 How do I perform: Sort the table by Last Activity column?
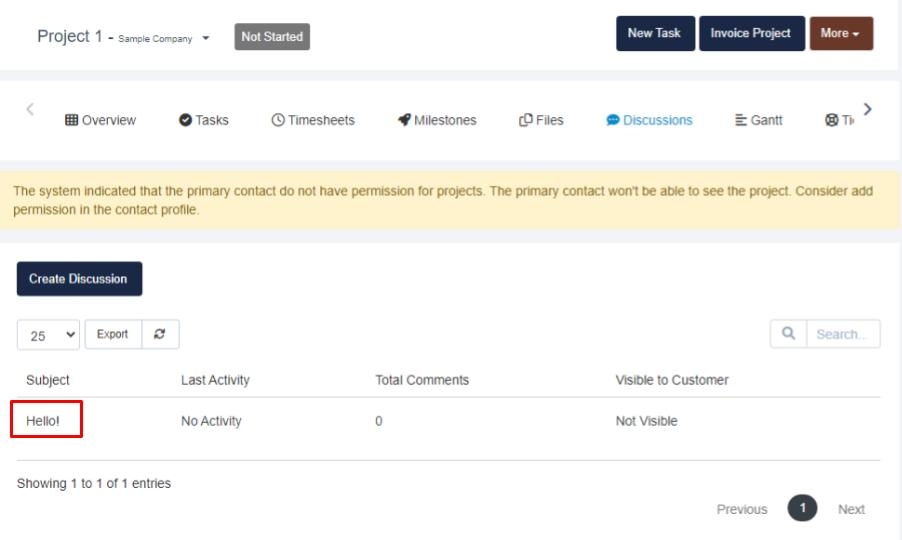pyautogui.click(x=215, y=380)
